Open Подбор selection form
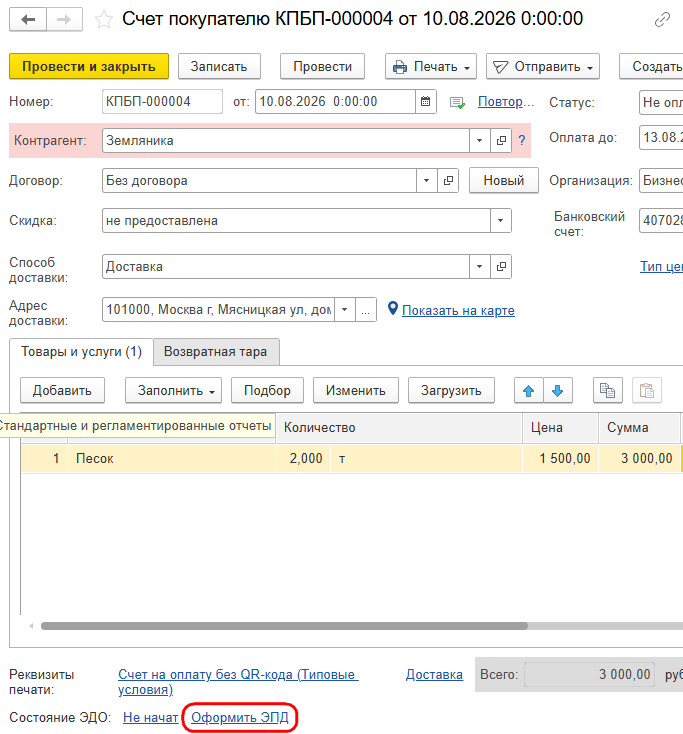The height and width of the screenshot is (734, 683). (267, 390)
